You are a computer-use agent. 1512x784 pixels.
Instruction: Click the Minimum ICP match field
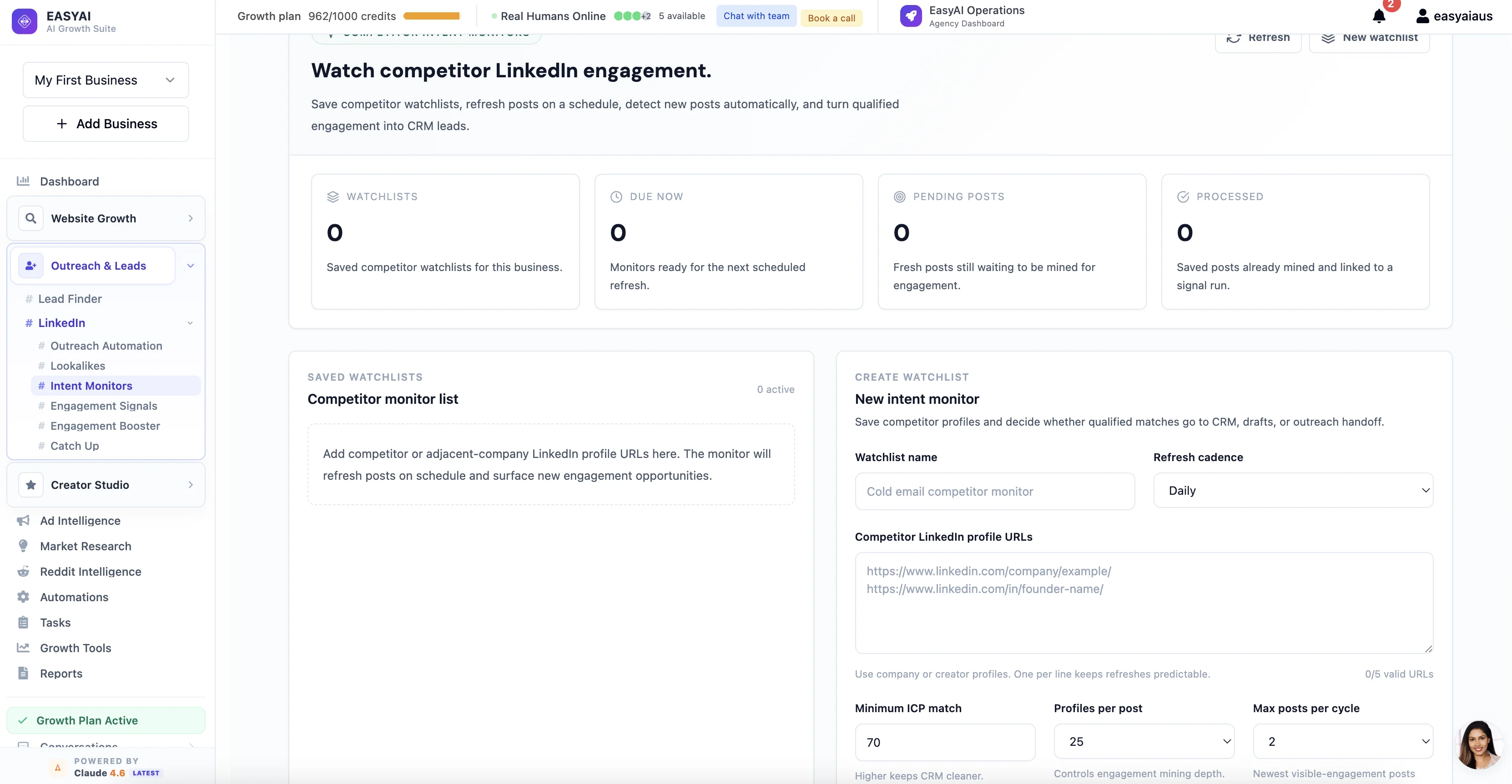point(945,742)
